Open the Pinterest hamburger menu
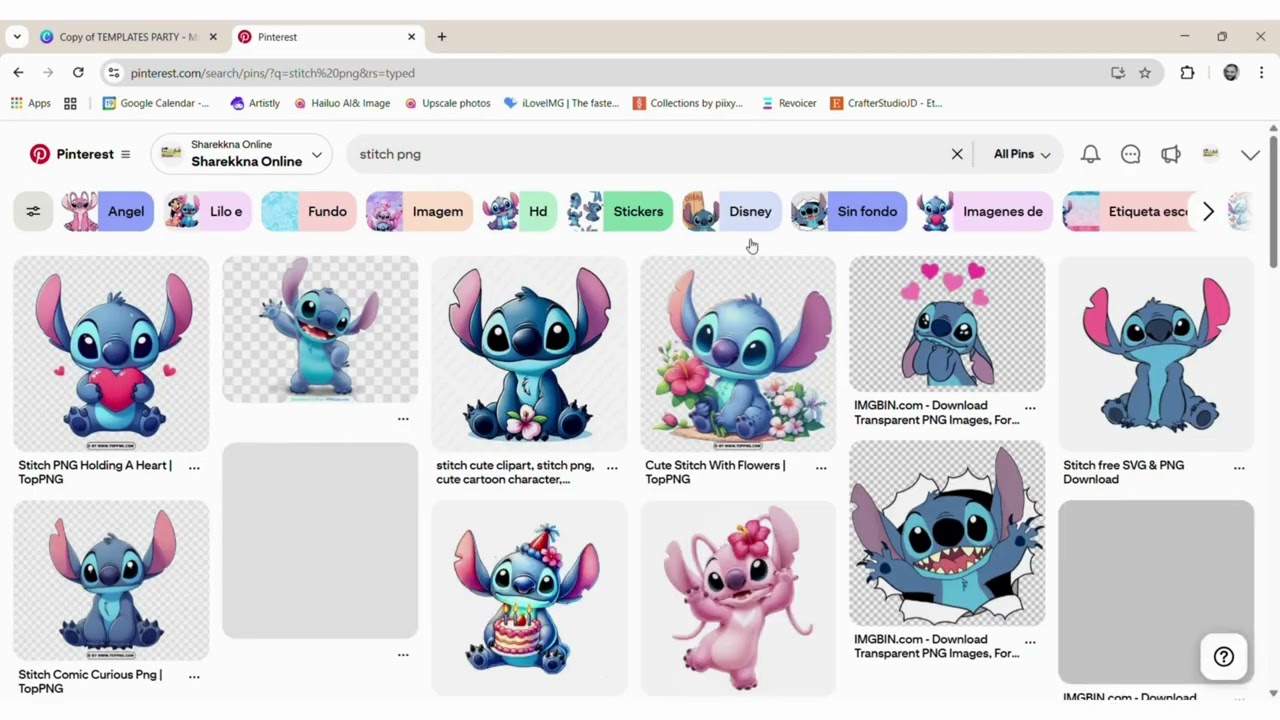The width and height of the screenshot is (1280, 720). pos(125,154)
